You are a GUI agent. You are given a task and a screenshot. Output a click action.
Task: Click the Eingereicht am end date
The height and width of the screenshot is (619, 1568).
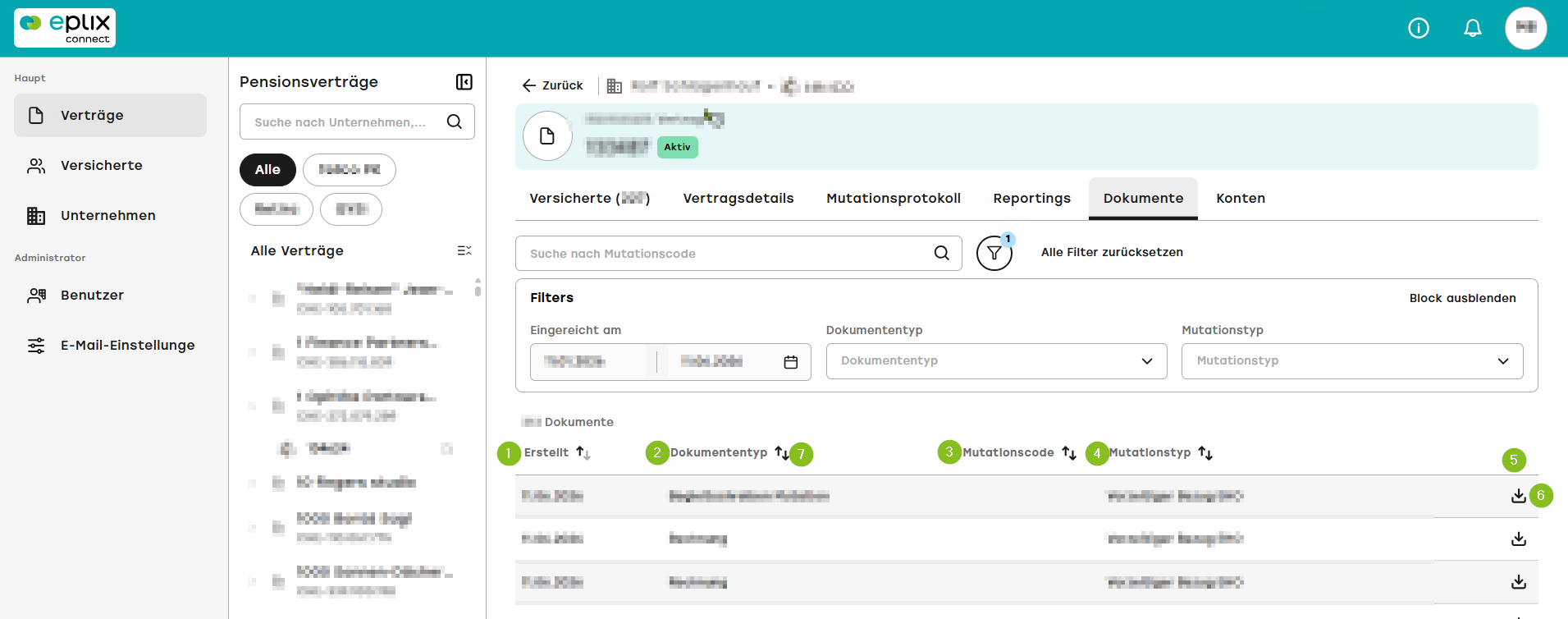(x=711, y=362)
